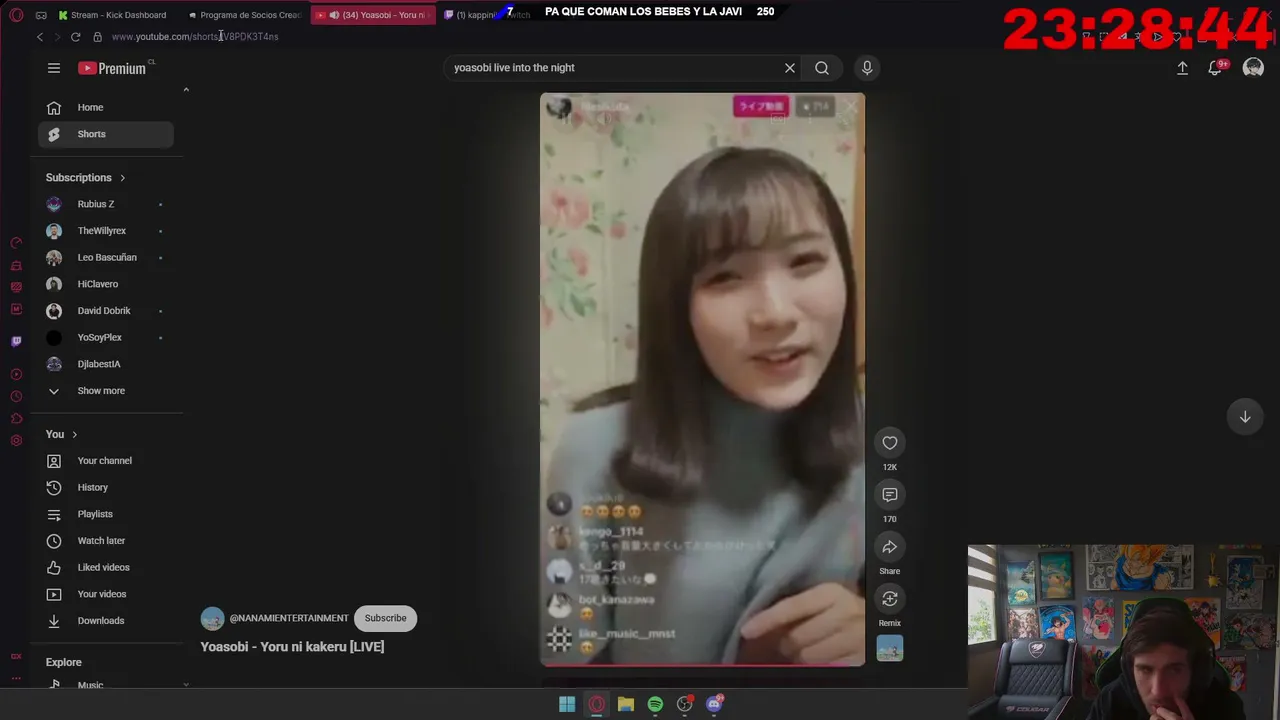Start voice search with the microphone

point(867,68)
